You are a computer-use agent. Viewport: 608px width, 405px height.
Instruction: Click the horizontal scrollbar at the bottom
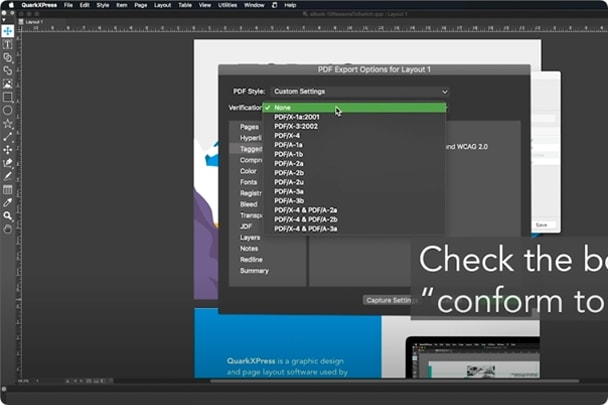[394, 381]
